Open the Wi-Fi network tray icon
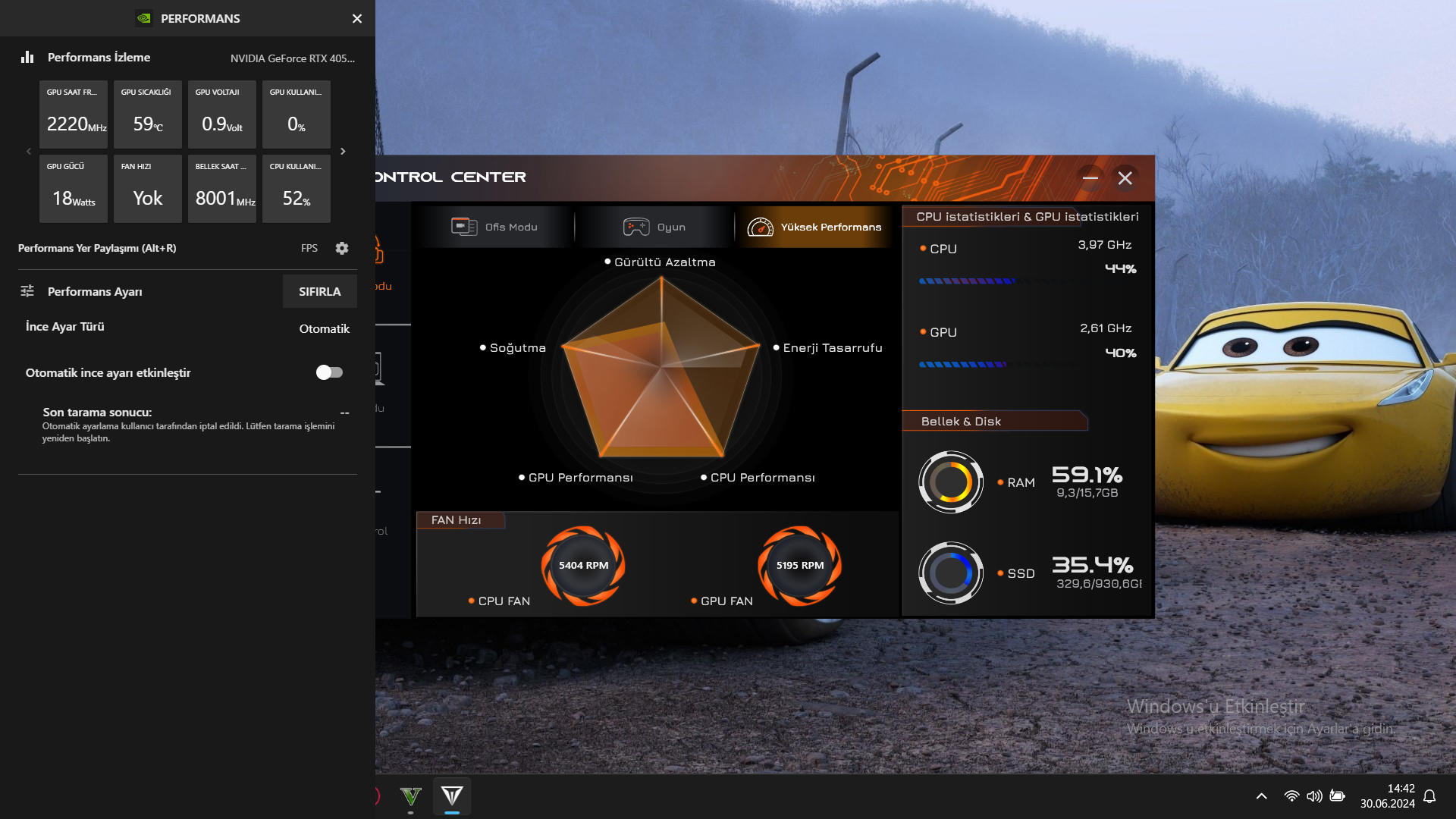Viewport: 1456px width, 819px height. pyautogui.click(x=1291, y=795)
